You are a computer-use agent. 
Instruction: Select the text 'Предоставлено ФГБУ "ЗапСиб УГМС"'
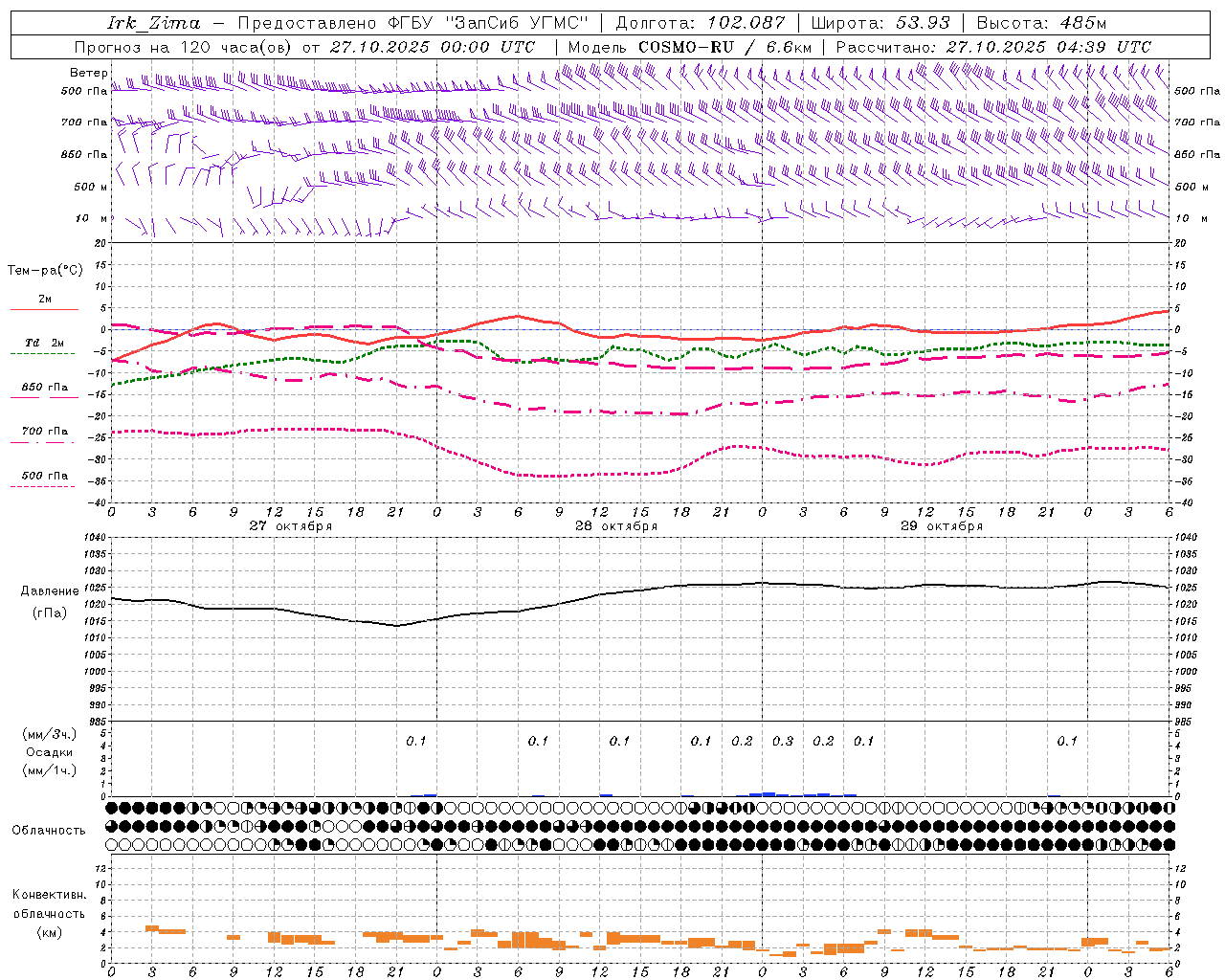coord(412,23)
